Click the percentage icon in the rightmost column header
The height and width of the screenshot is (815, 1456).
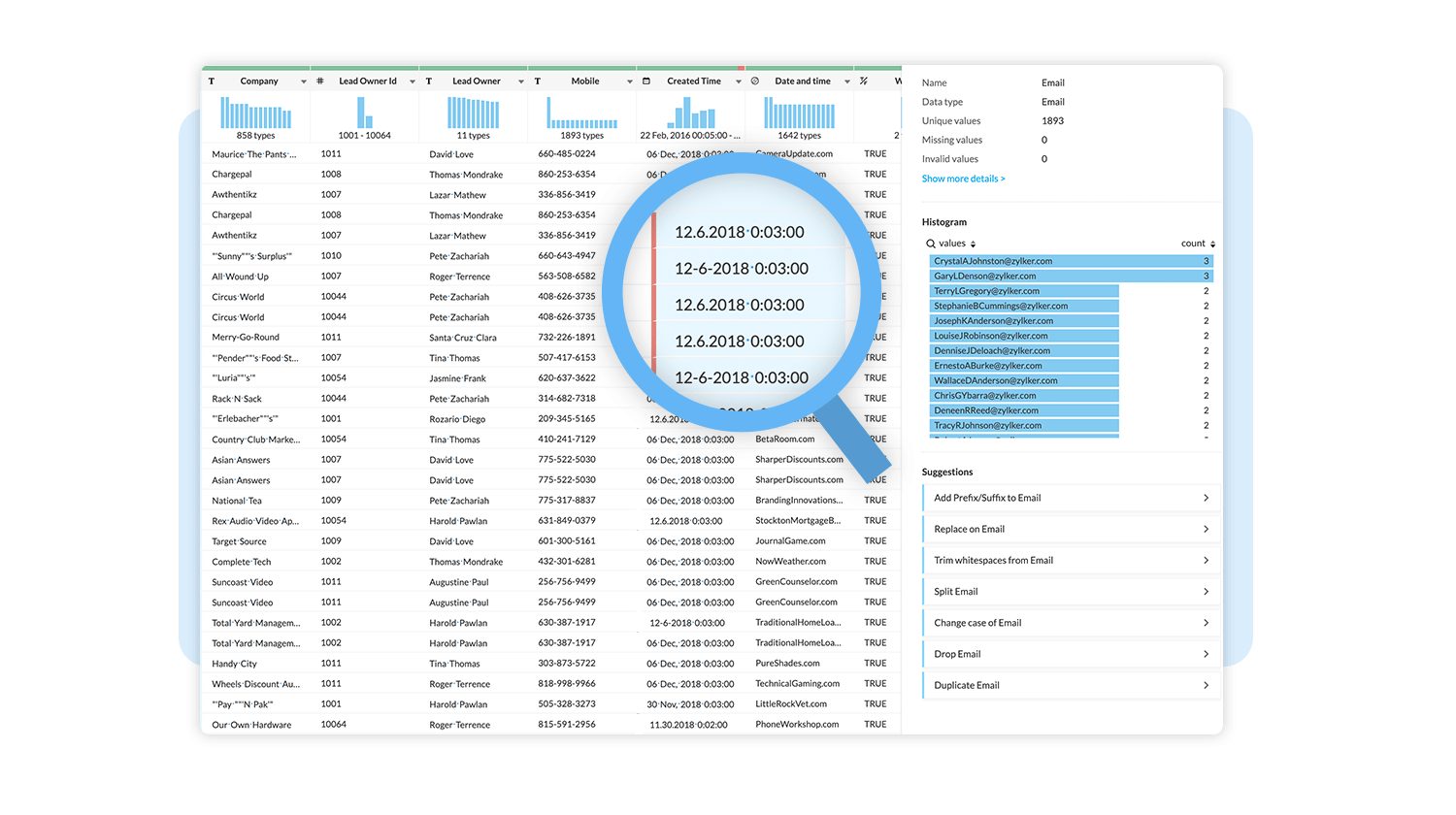(863, 81)
